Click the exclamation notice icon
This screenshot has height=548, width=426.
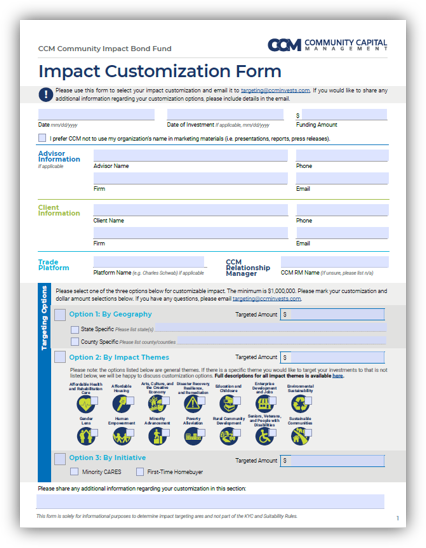click(45, 94)
